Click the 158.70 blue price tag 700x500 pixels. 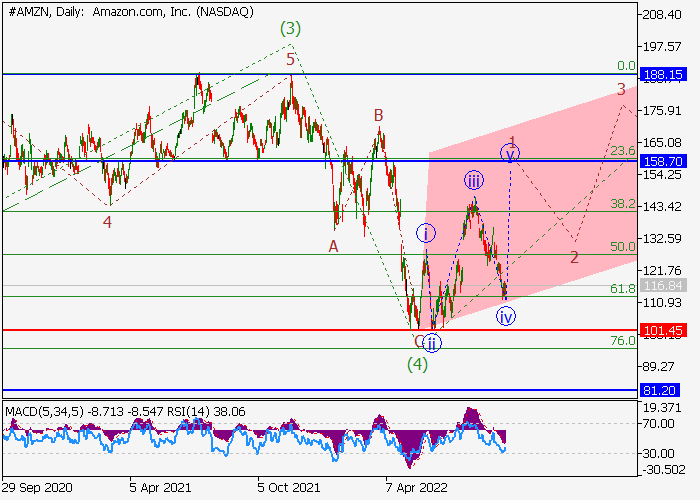[x=661, y=160]
